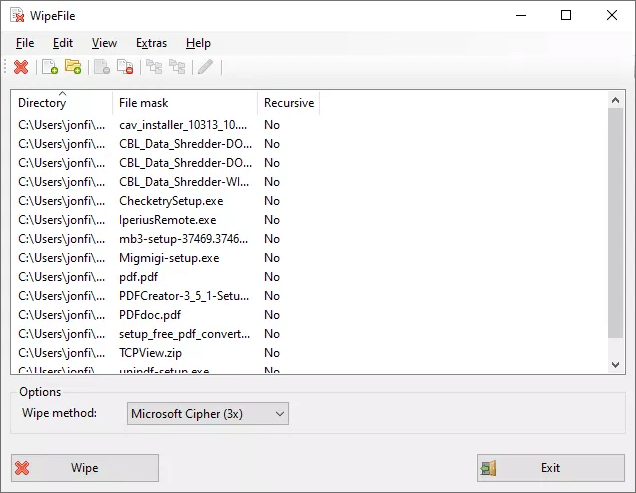Open the File menu
636x493 pixels.
click(25, 43)
